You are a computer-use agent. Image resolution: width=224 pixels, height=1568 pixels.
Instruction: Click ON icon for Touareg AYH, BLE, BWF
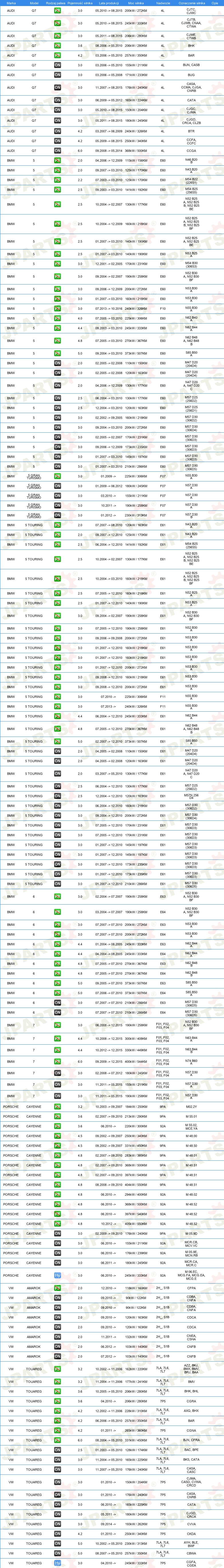pos(58,1544)
